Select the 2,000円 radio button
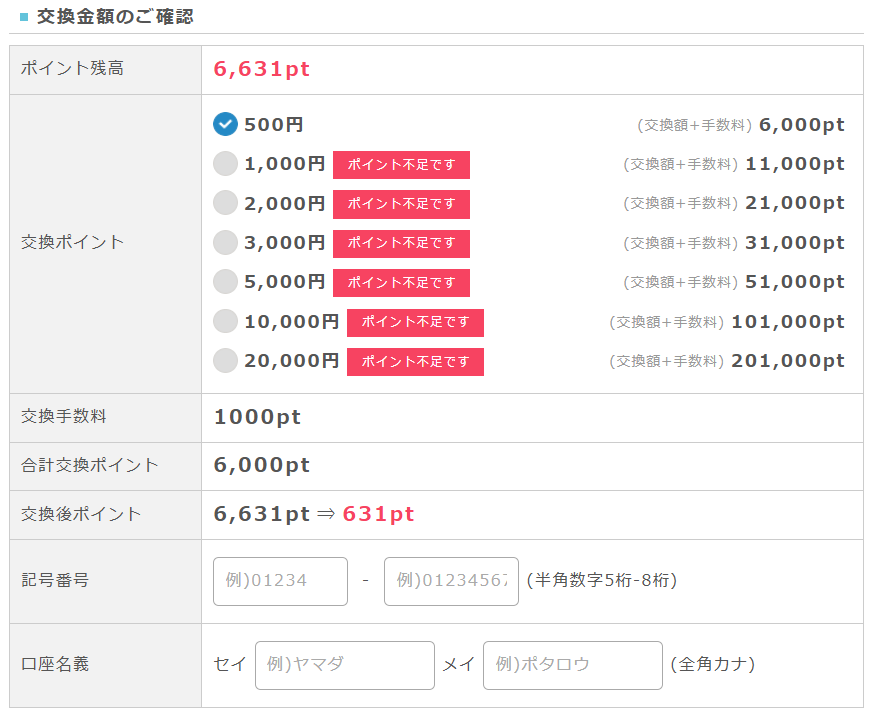Screen dimensions: 874x718 [x=225, y=203]
